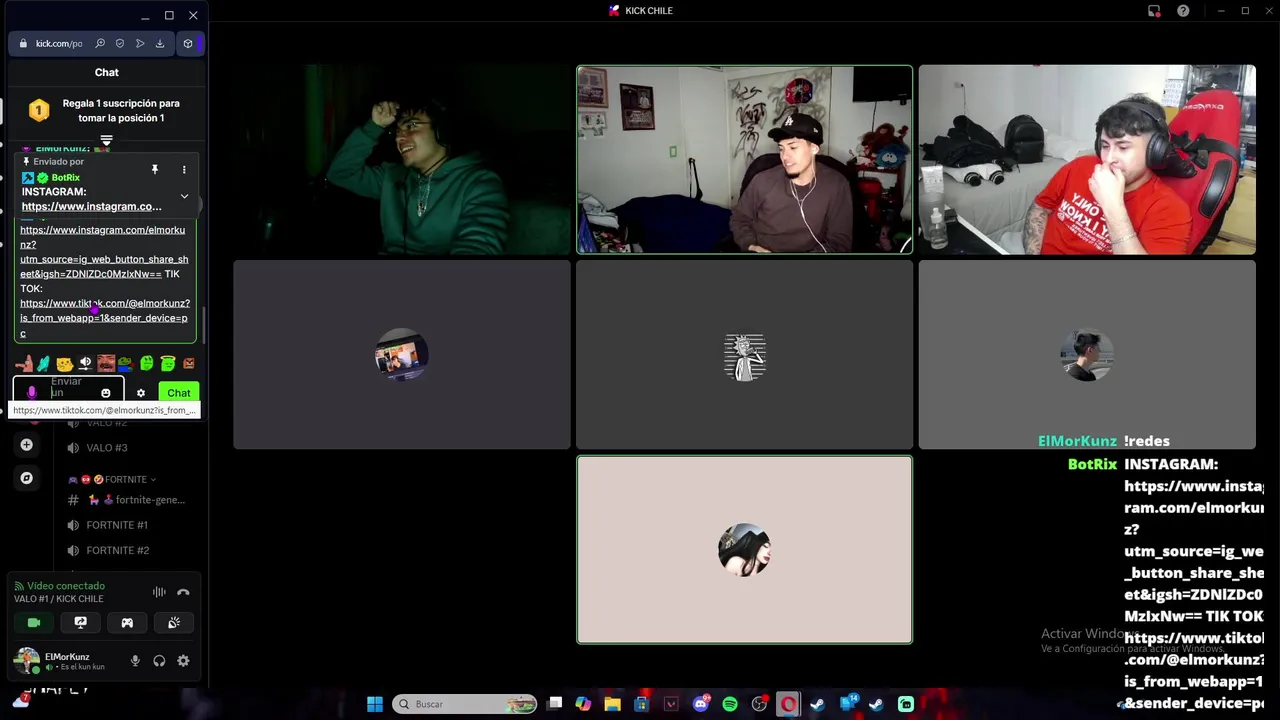Open downloads icon in Kick popup browser
This screenshot has height=720, width=1280.
[160, 44]
